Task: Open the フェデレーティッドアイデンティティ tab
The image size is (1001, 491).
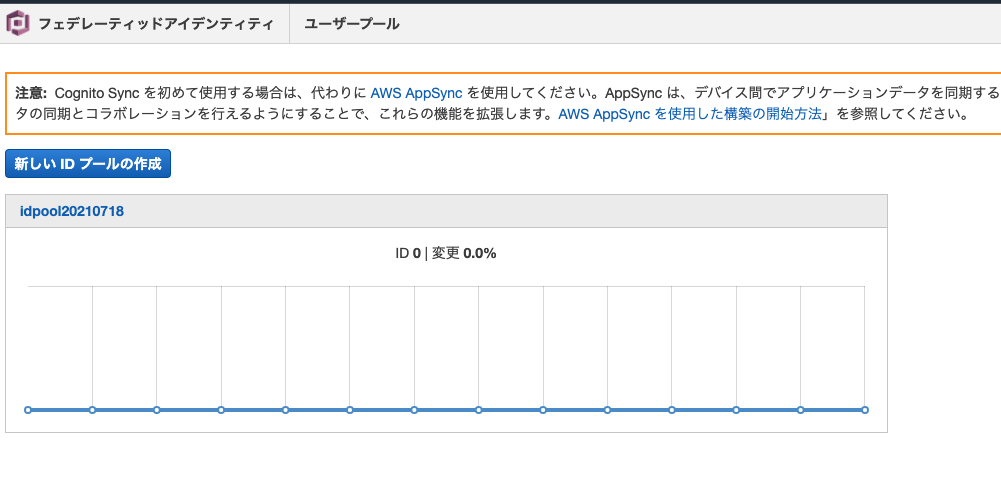Action: click(156, 24)
